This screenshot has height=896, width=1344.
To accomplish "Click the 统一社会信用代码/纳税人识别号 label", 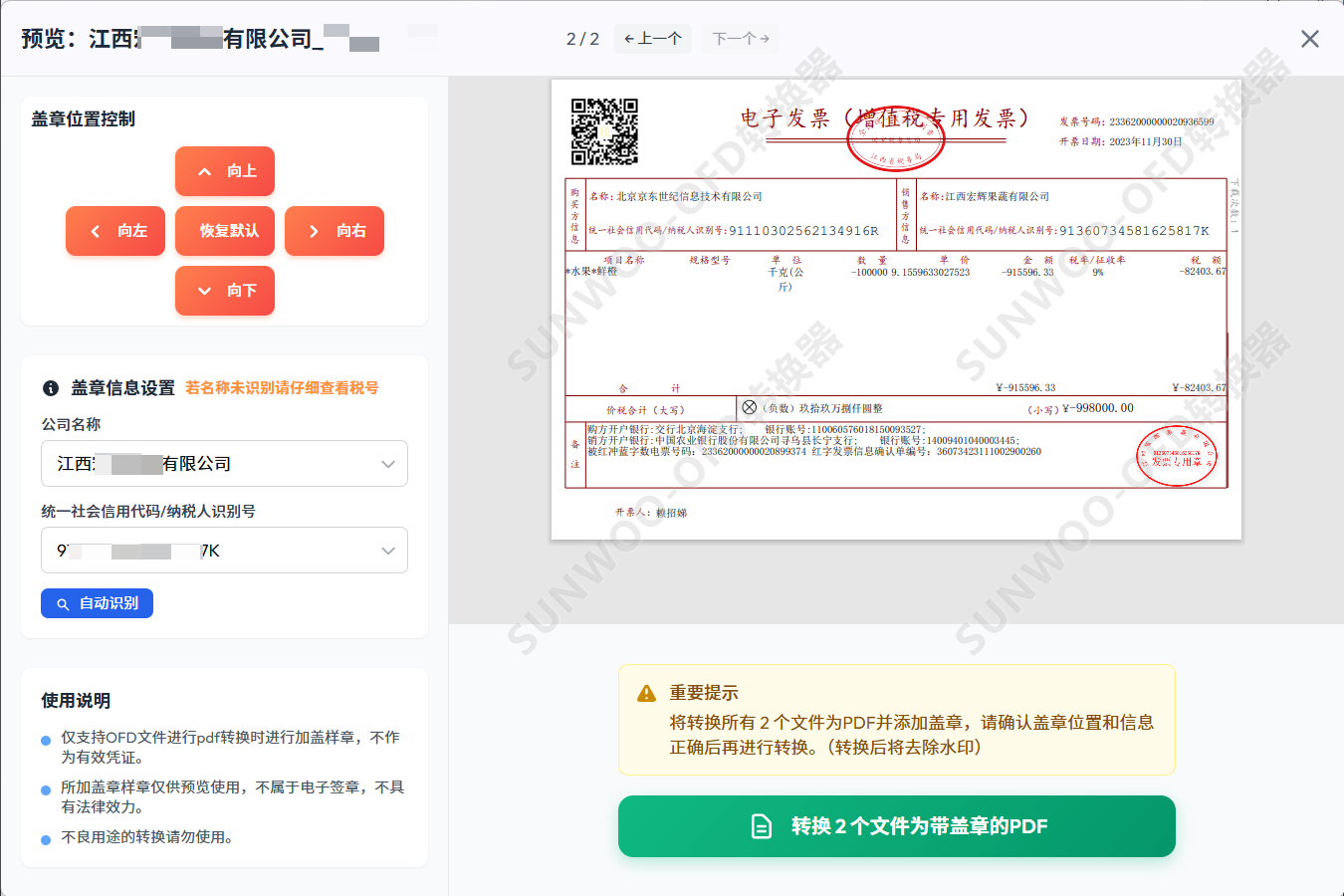I will pyautogui.click(x=148, y=511).
